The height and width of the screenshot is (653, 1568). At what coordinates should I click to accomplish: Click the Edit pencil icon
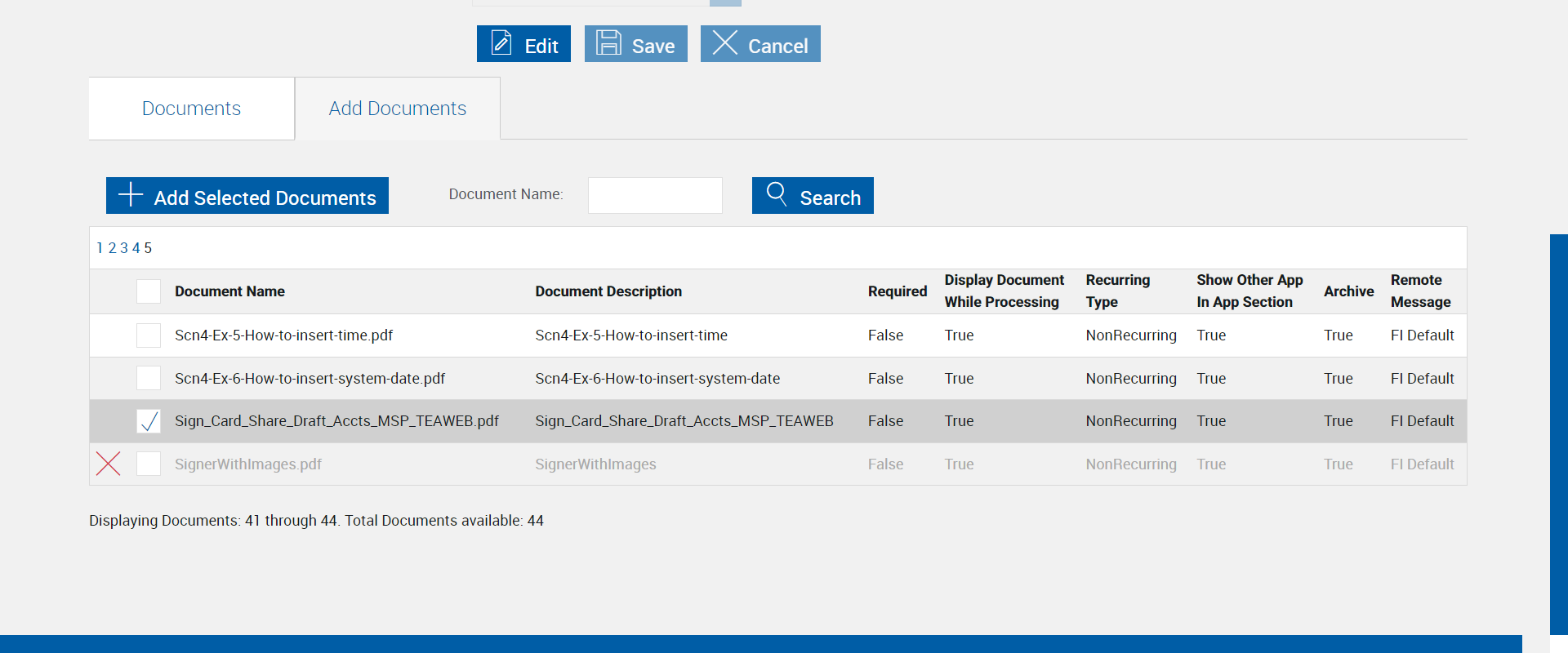click(x=501, y=43)
